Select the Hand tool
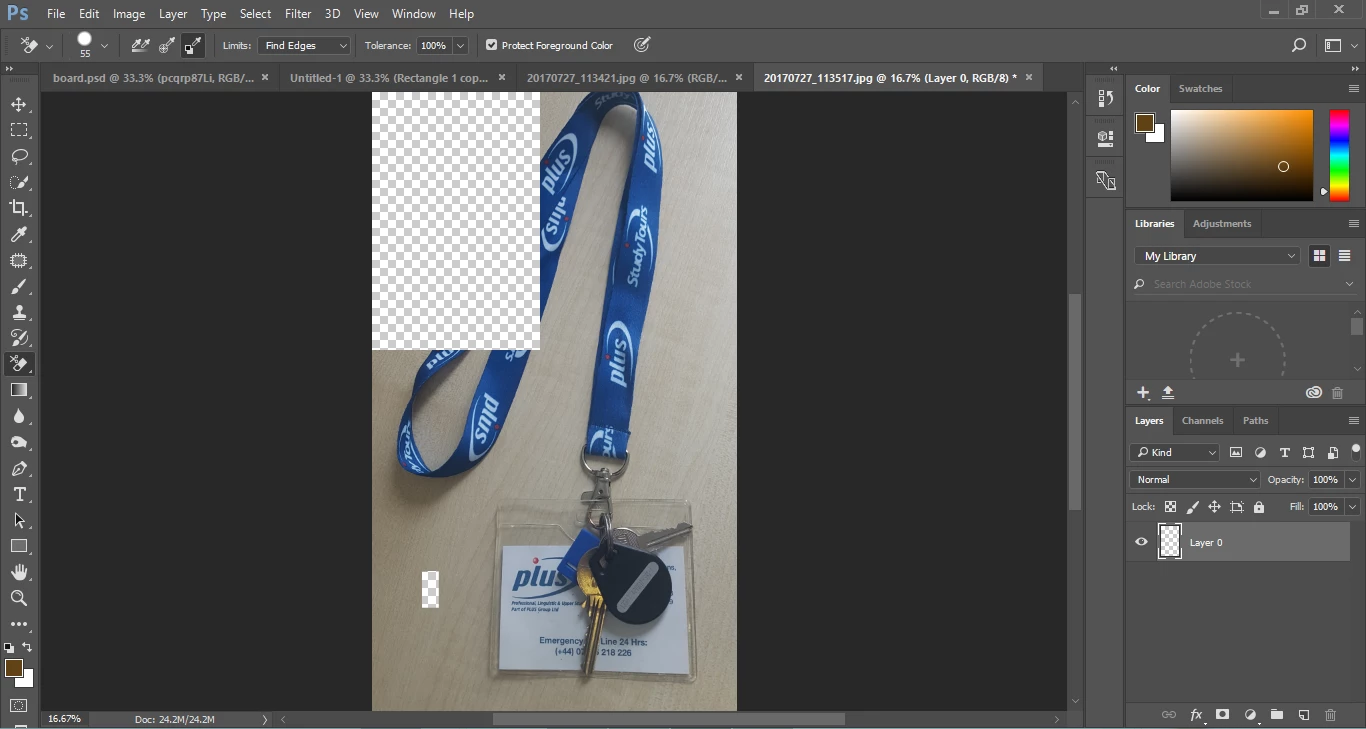Image resolution: width=1366 pixels, height=729 pixels. pos(19,572)
